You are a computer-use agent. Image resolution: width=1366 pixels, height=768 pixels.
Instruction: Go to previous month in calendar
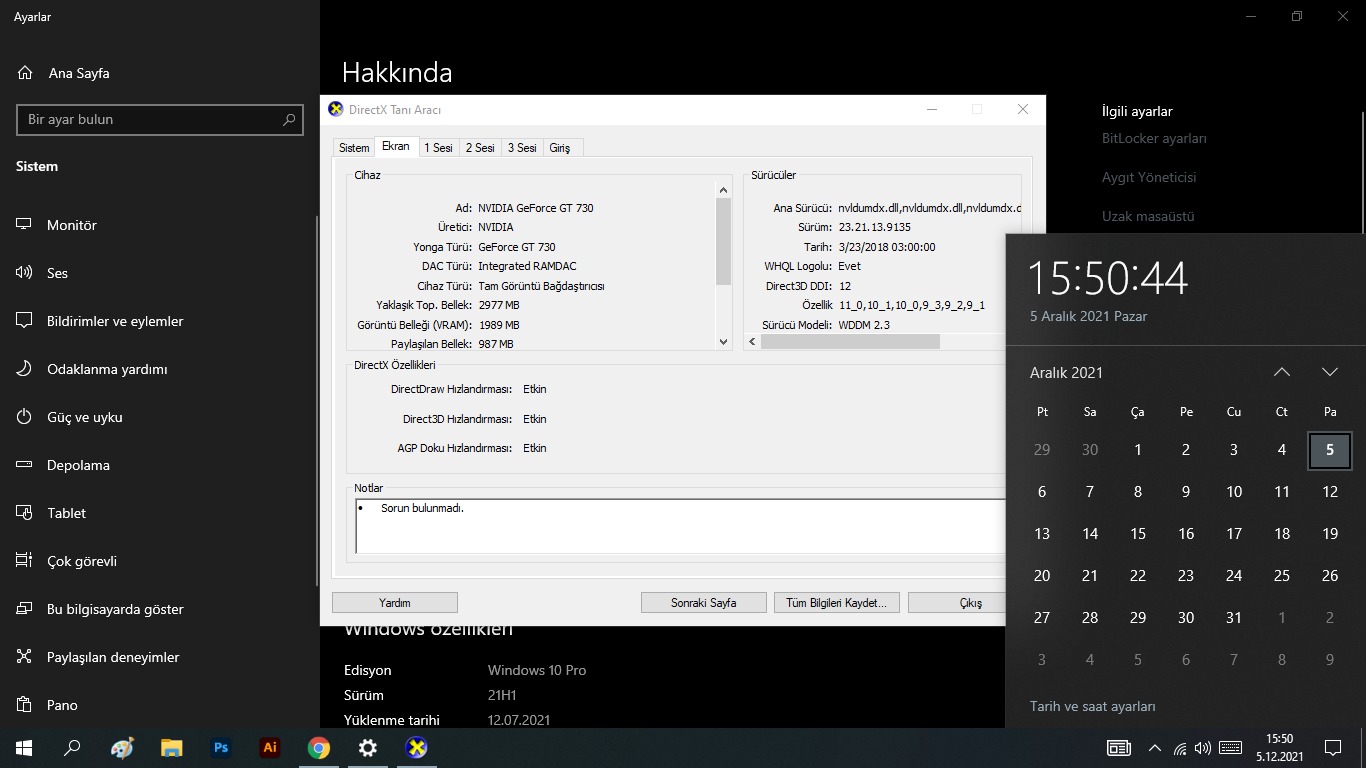click(x=1282, y=372)
